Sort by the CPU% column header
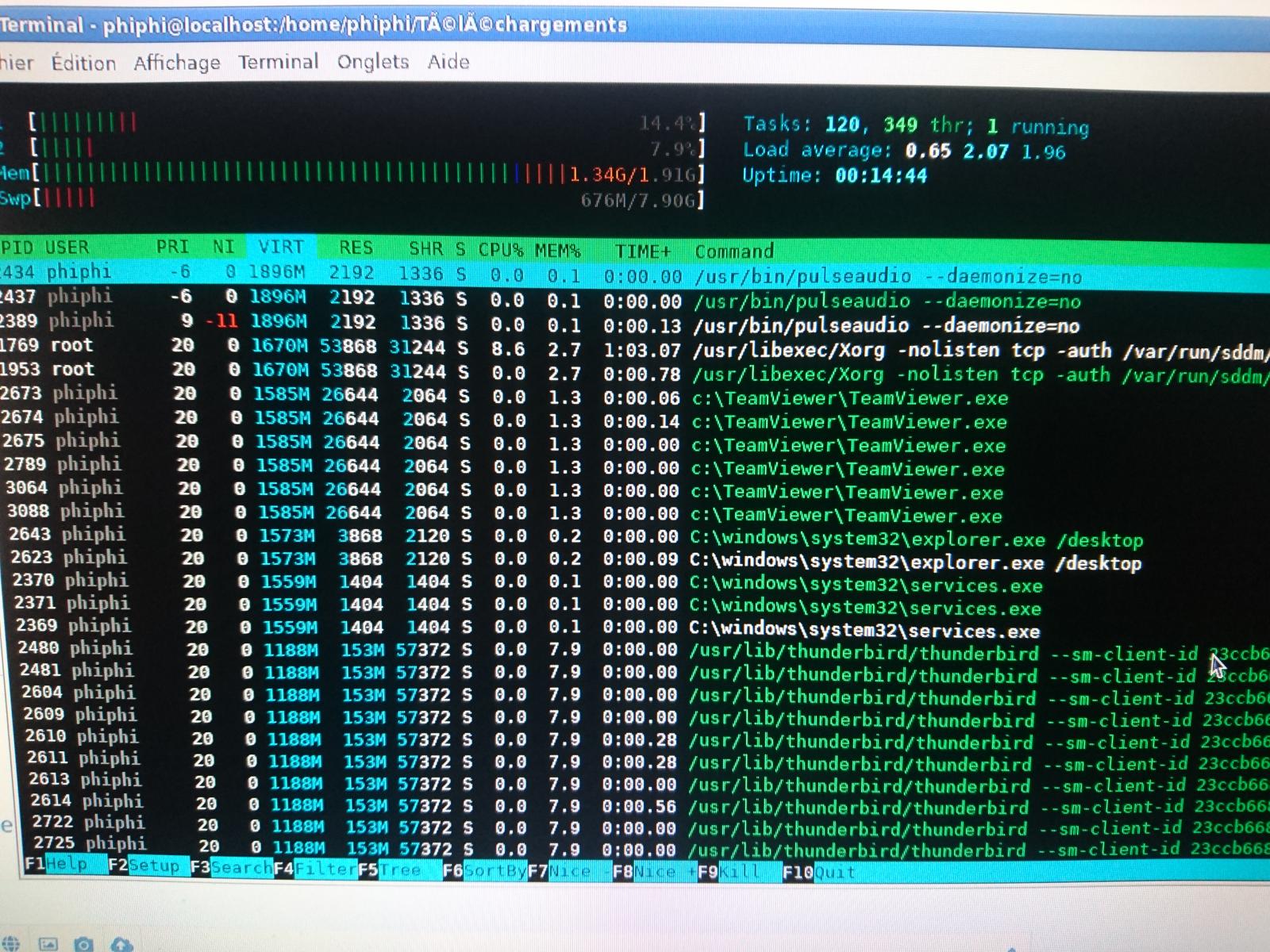The image size is (1270, 952). pos(501,250)
